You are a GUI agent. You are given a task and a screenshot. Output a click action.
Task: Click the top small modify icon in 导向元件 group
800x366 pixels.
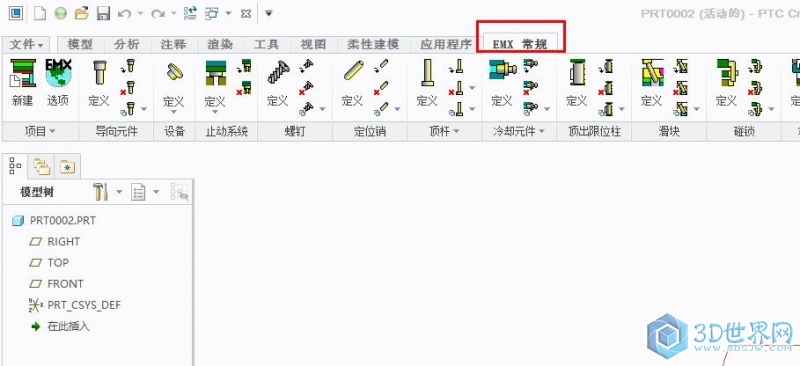[128, 66]
